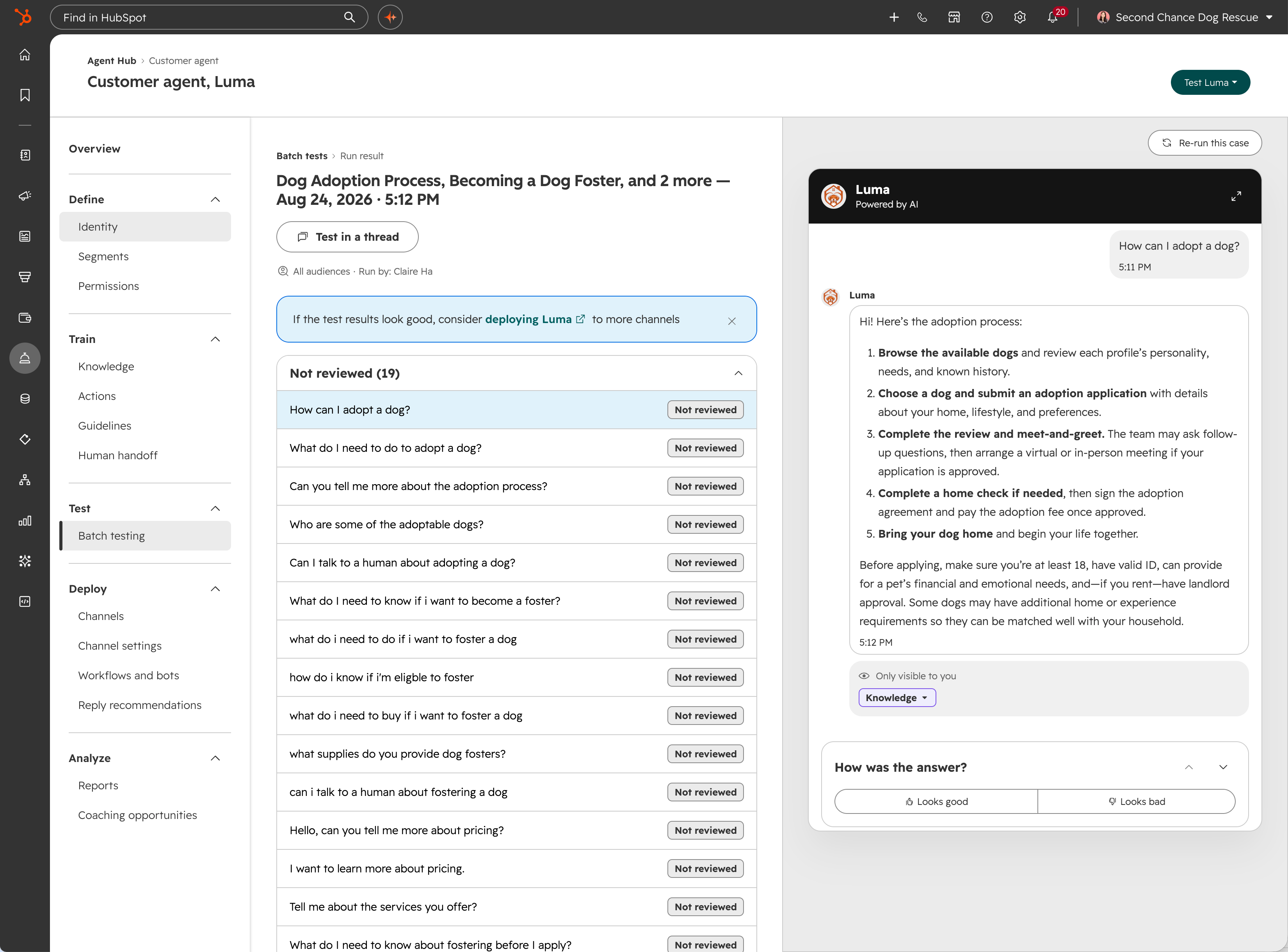The height and width of the screenshot is (952, 1288).
Task: Go back to Batch tests breadcrumb
Action: [302, 156]
